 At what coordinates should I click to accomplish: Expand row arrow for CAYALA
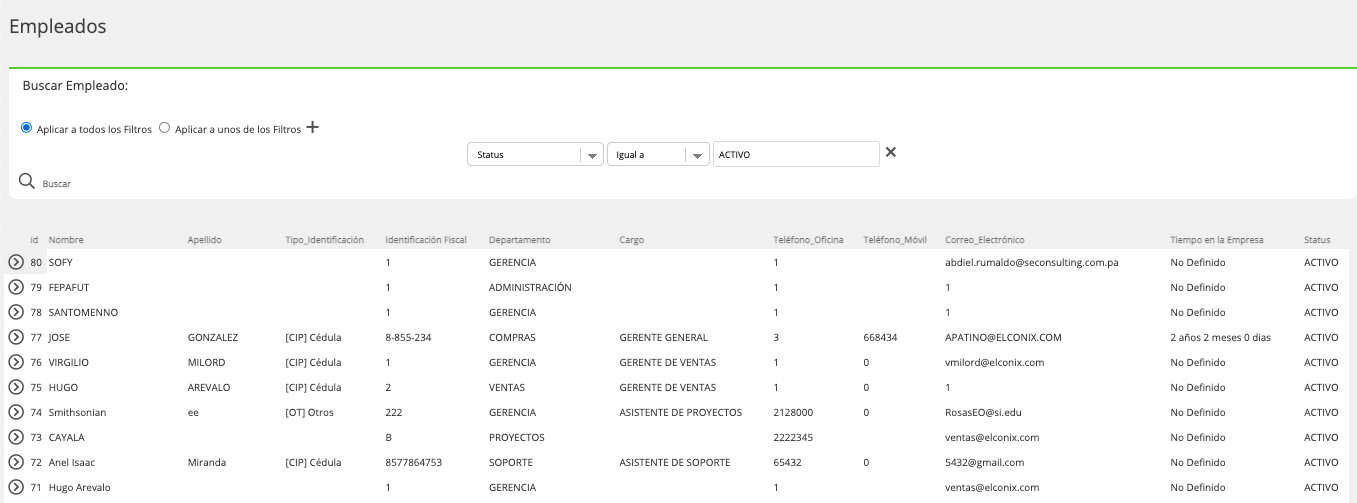pos(16,437)
